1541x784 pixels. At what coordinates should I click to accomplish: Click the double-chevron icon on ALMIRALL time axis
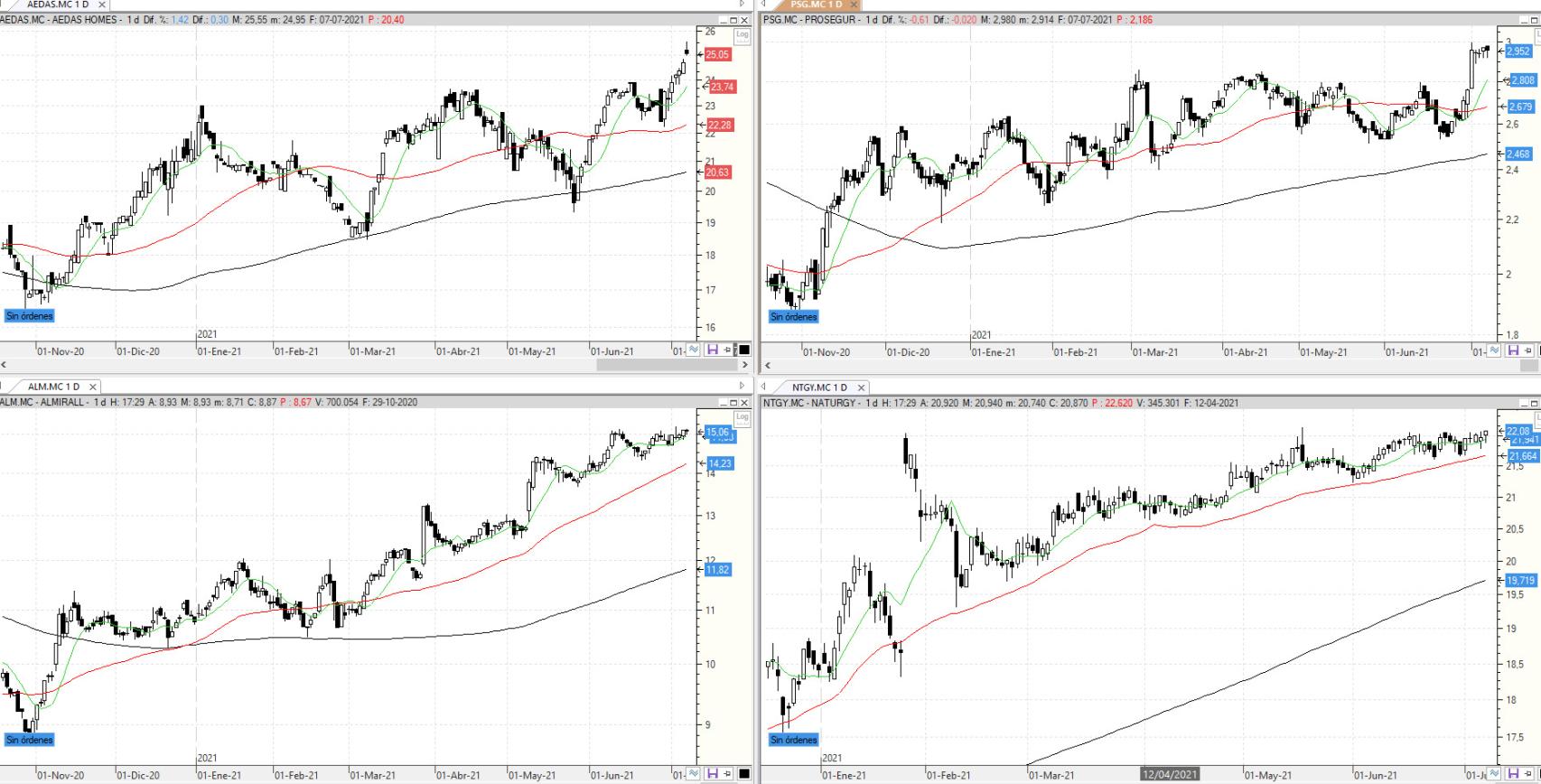(693, 774)
